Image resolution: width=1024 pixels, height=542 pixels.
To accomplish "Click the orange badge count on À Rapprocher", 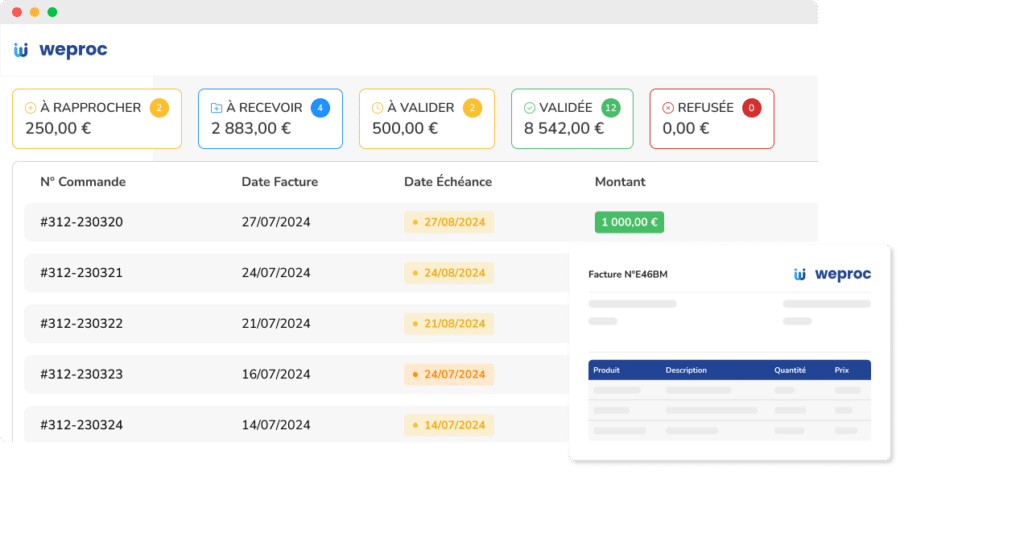I will (158, 107).
